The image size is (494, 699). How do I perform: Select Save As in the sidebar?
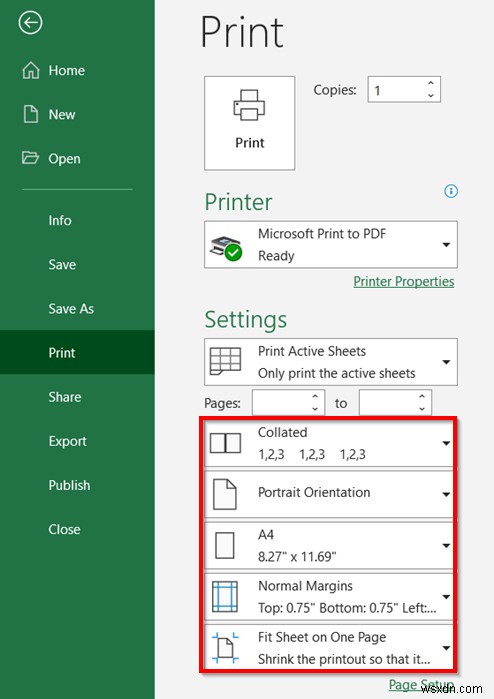[x=71, y=308]
